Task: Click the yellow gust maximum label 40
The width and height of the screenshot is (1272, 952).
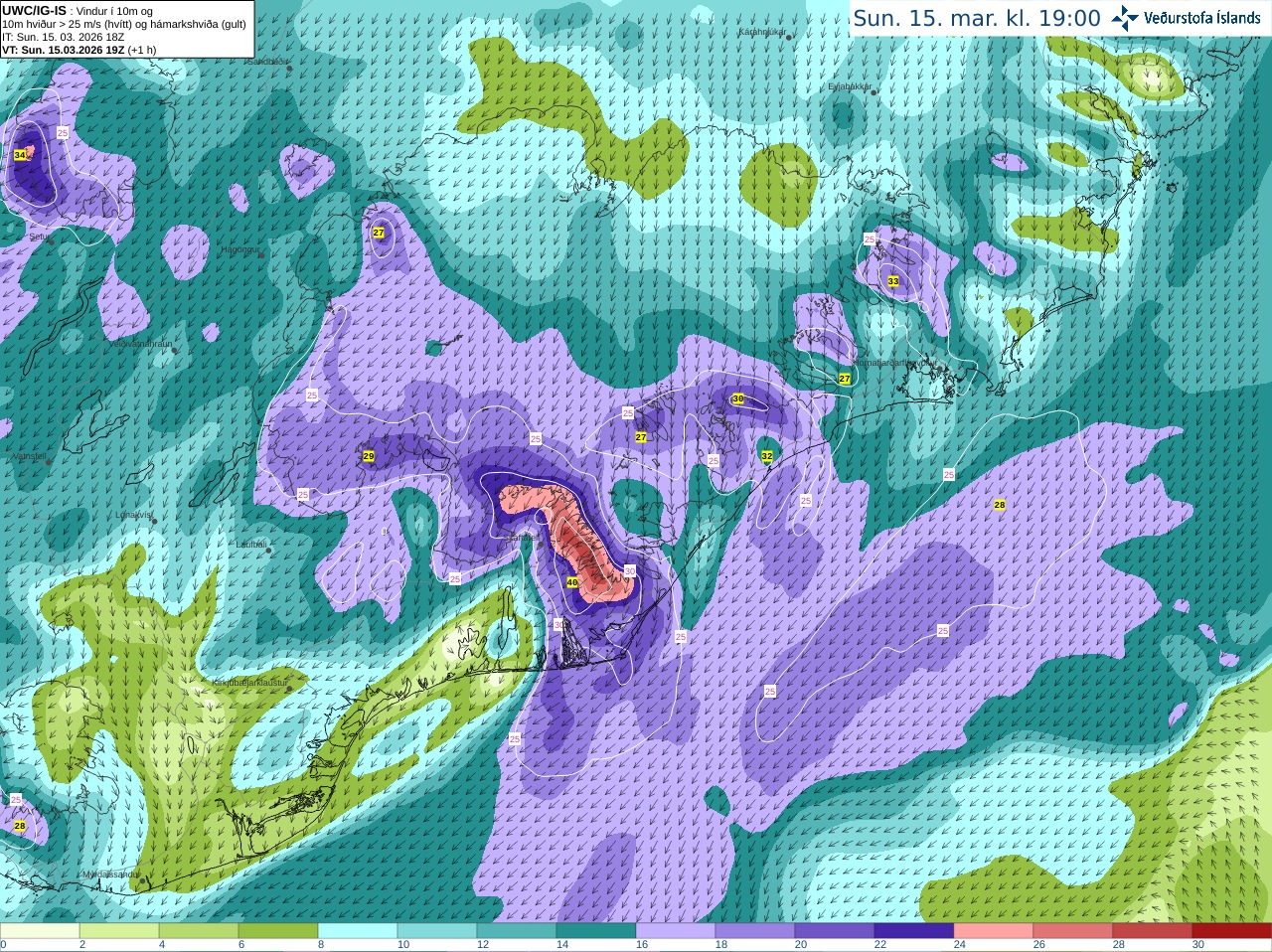Action: pyautogui.click(x=572, y=582)
